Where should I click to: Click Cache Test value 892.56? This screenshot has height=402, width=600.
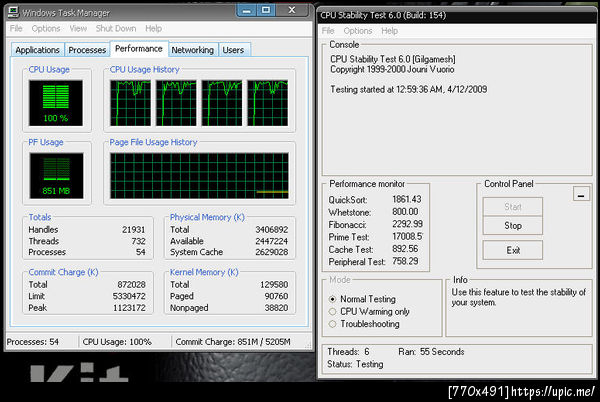click(405, 249)
